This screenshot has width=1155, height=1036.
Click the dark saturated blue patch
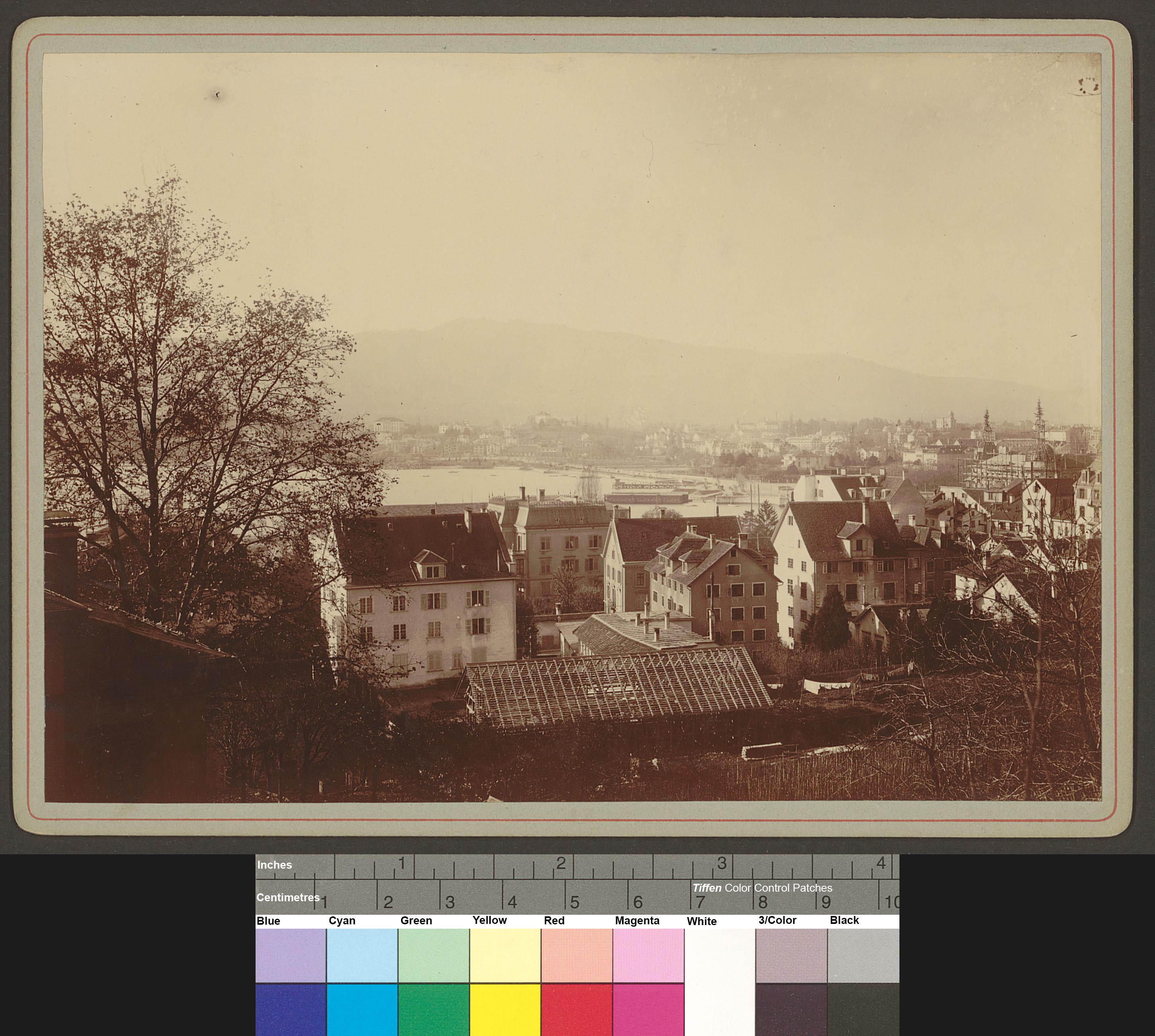point(291,1010)
